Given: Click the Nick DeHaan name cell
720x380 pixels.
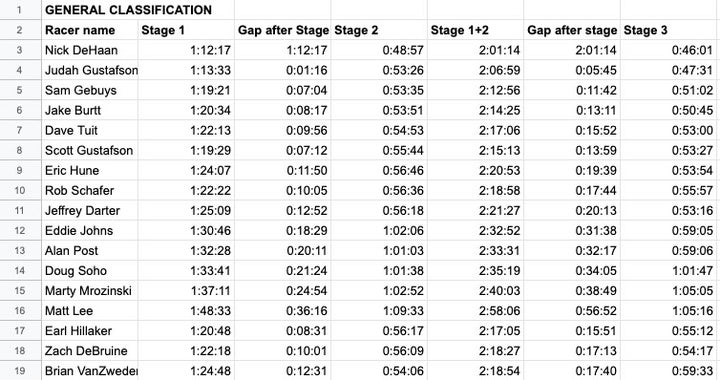Looking at the screenshot, I should [90, 50].
